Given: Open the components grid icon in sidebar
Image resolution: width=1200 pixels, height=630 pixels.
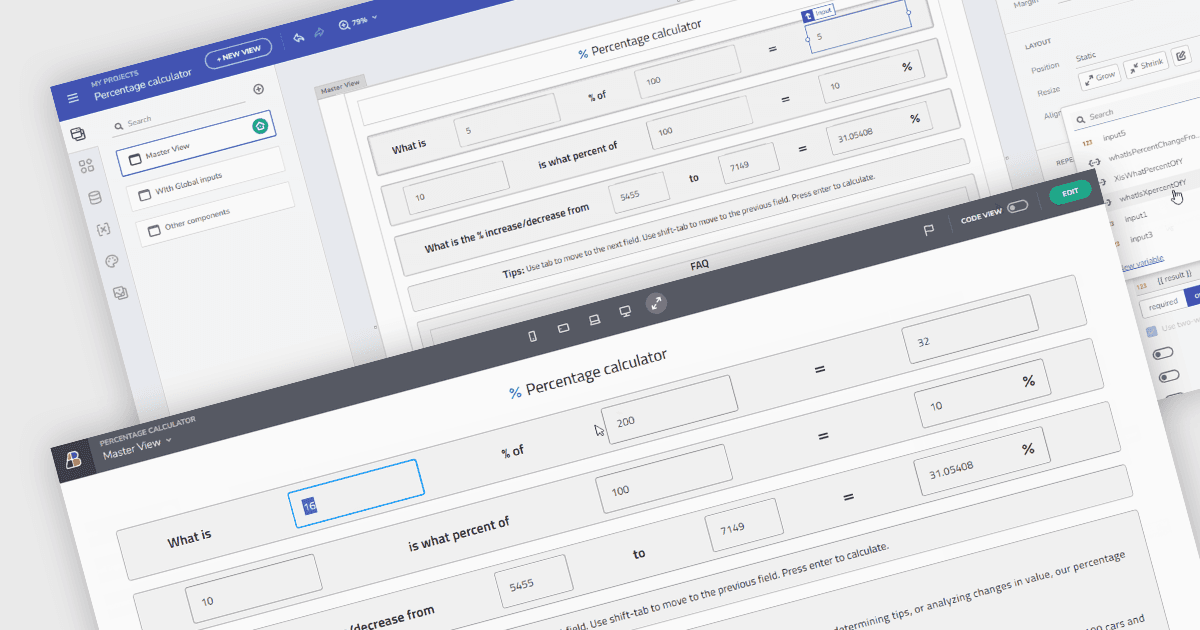Looking at the screenshot, I should click(86, 166).
